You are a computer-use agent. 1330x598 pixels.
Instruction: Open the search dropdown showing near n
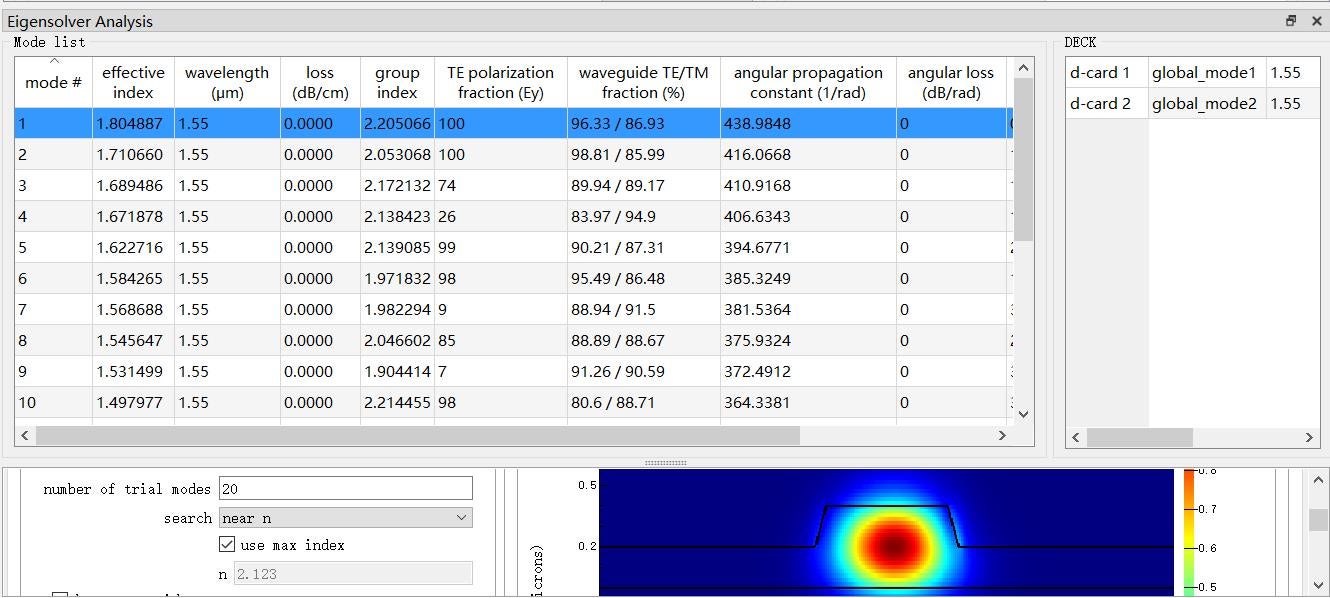346,518
